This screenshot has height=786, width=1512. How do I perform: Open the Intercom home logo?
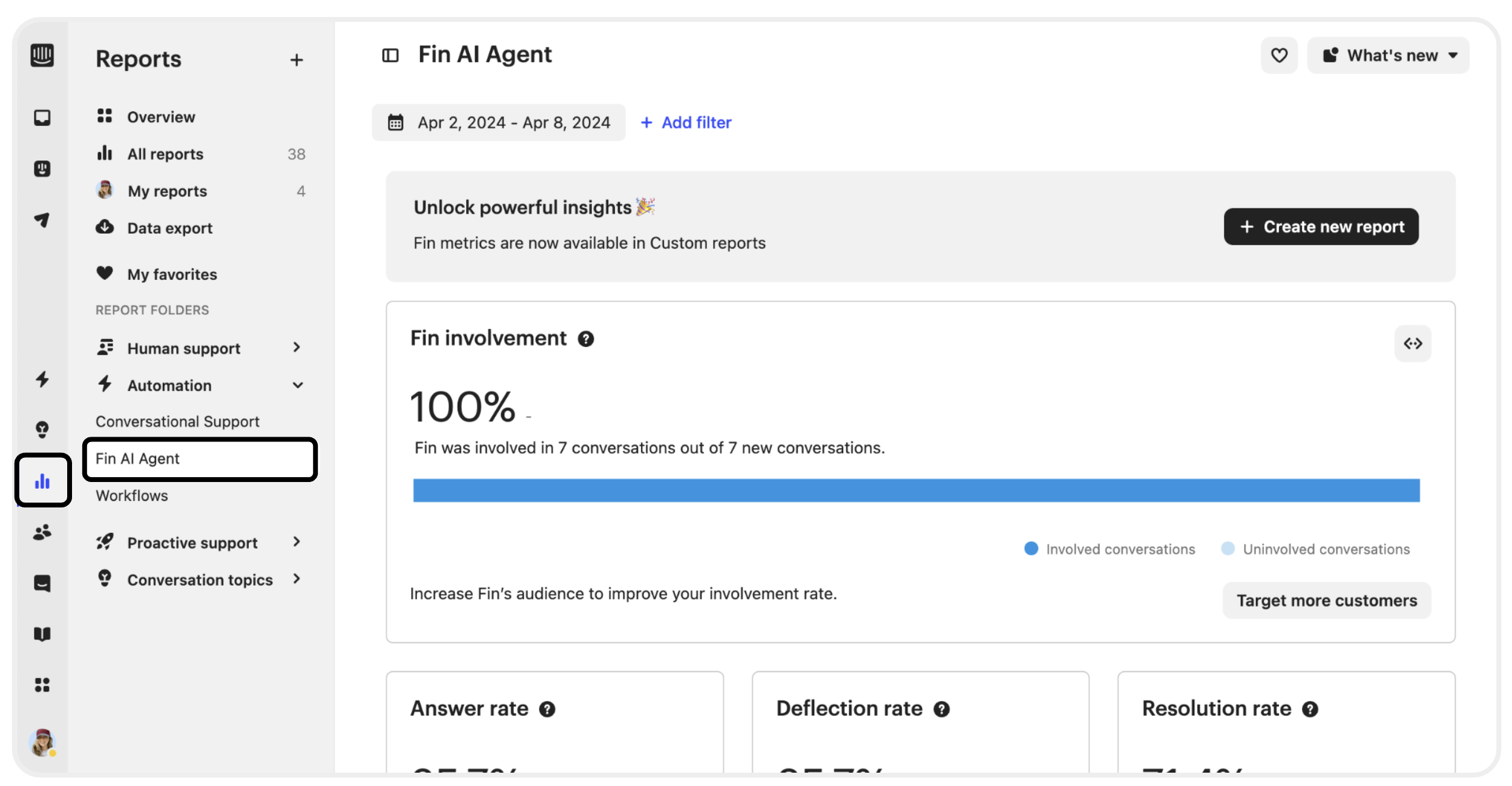tap(42, 55)
